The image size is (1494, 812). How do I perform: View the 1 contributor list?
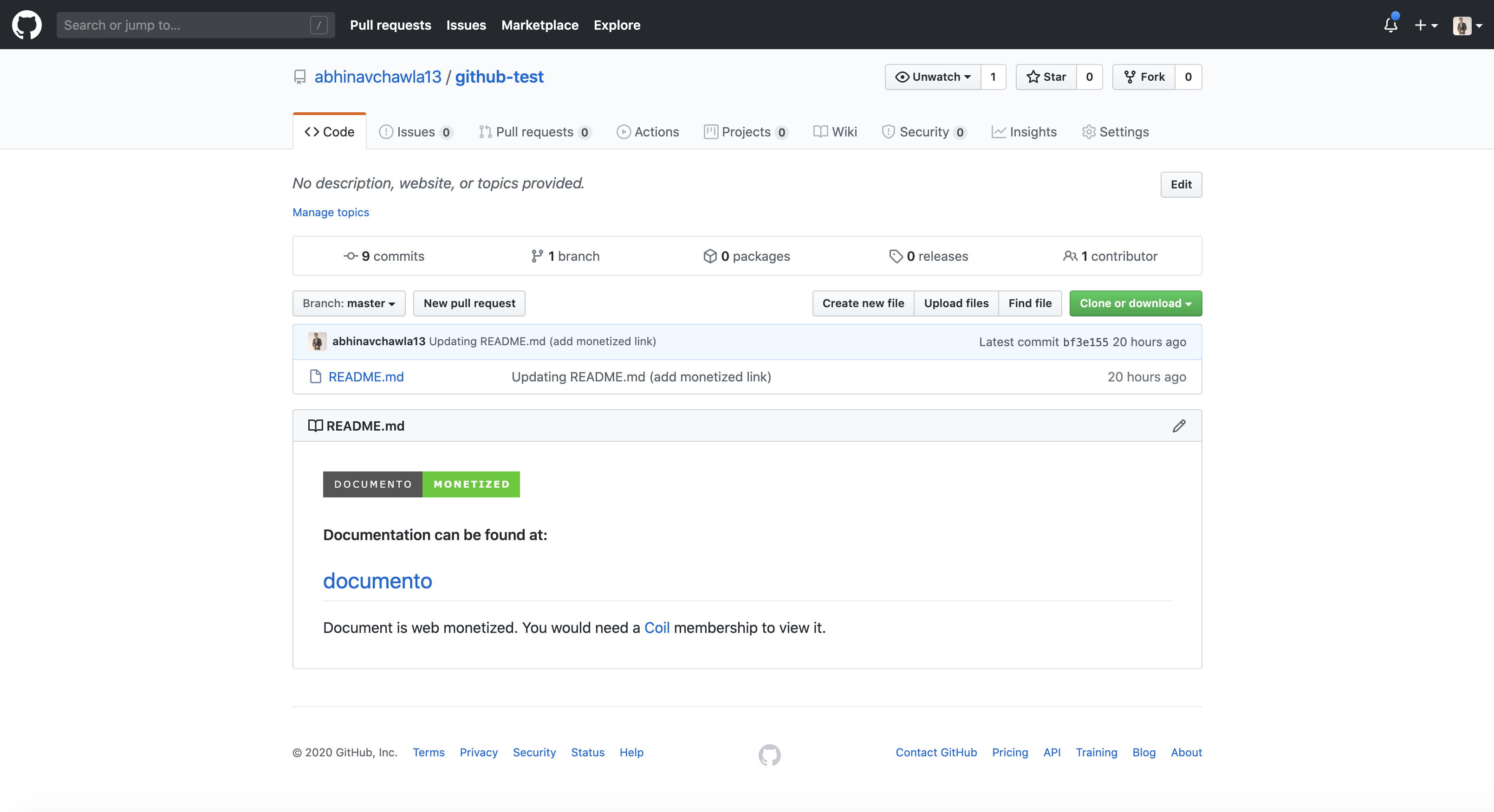1110,256
